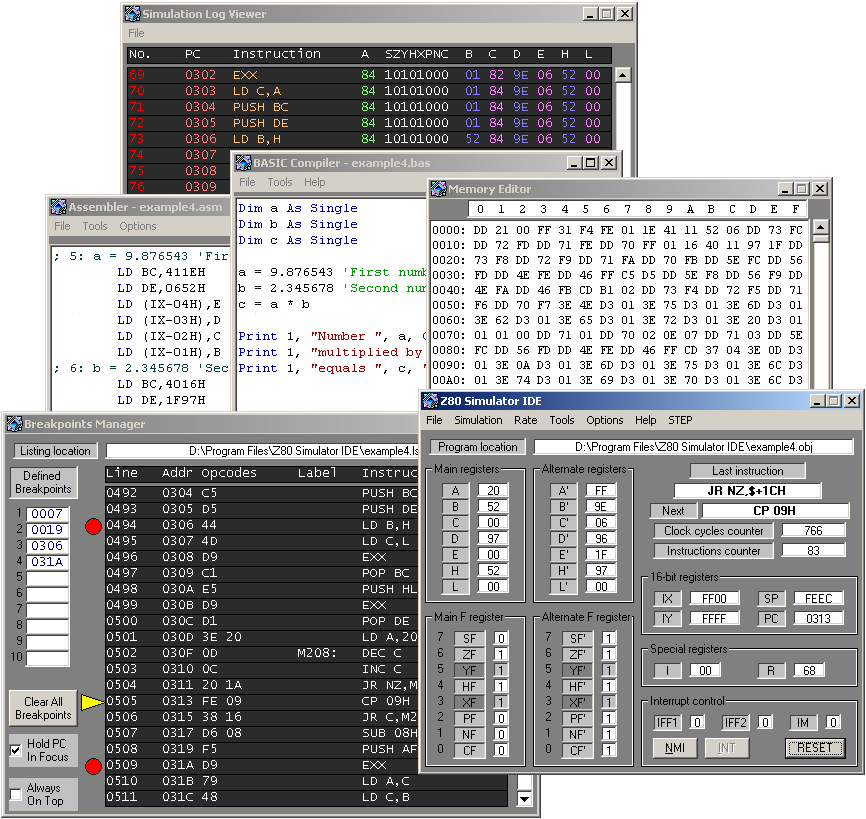
Task: Open the Tools menu in BASIC Compiler
Action: (x=280, y=182)
